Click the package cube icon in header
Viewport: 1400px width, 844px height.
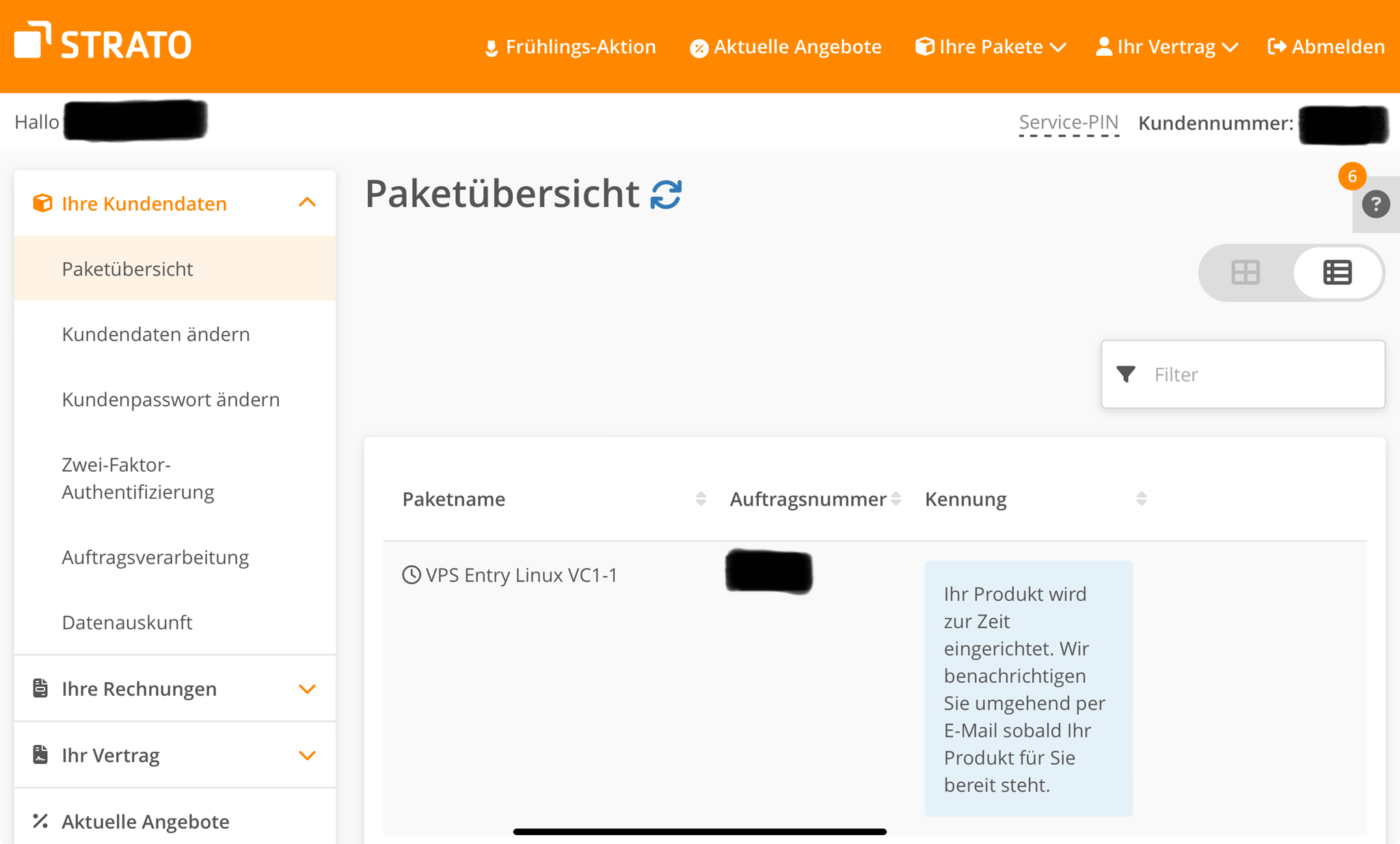924,46
